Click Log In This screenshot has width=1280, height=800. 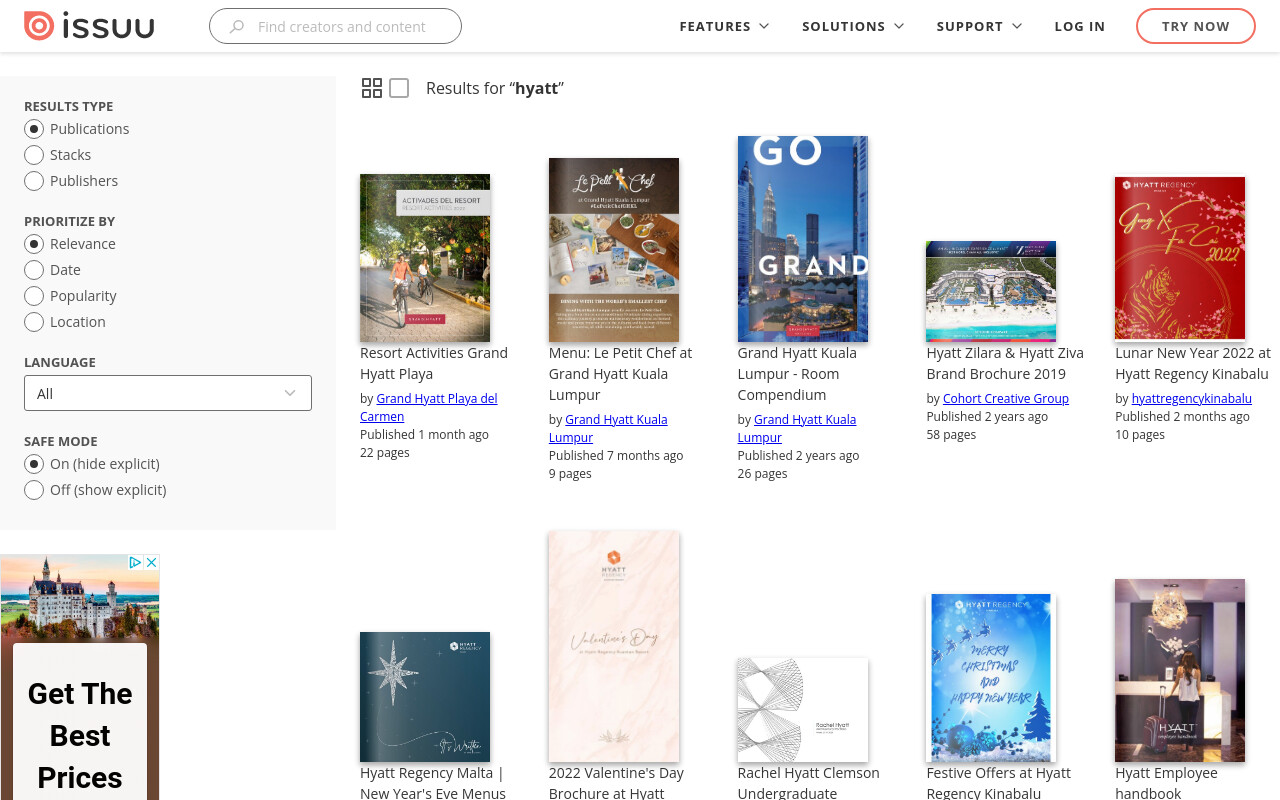(x=1080, y=27)
